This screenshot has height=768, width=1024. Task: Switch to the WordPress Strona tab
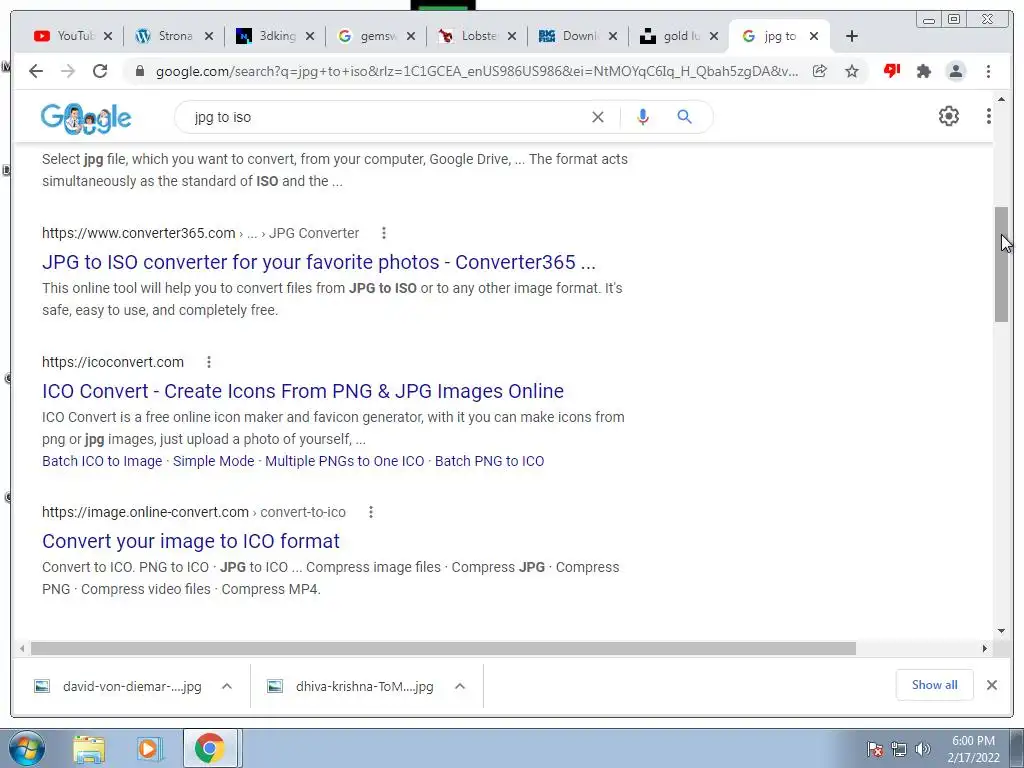163,36
